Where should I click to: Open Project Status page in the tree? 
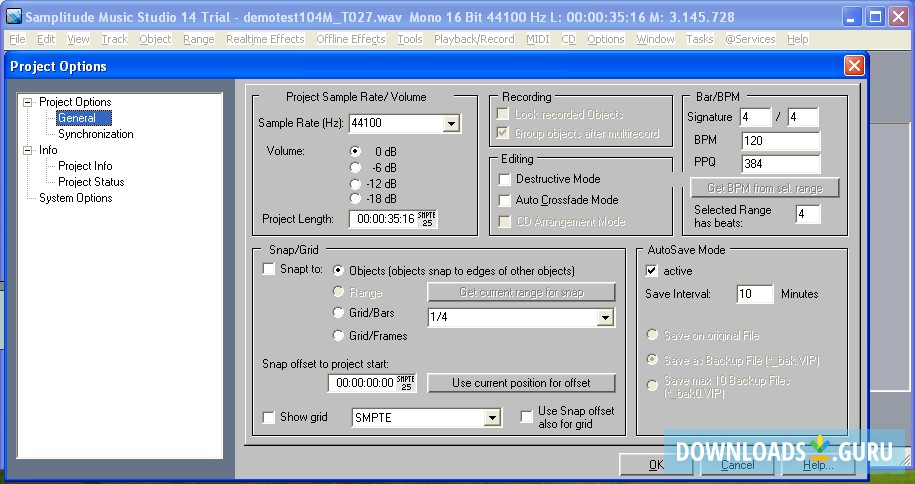coord(91,182)
